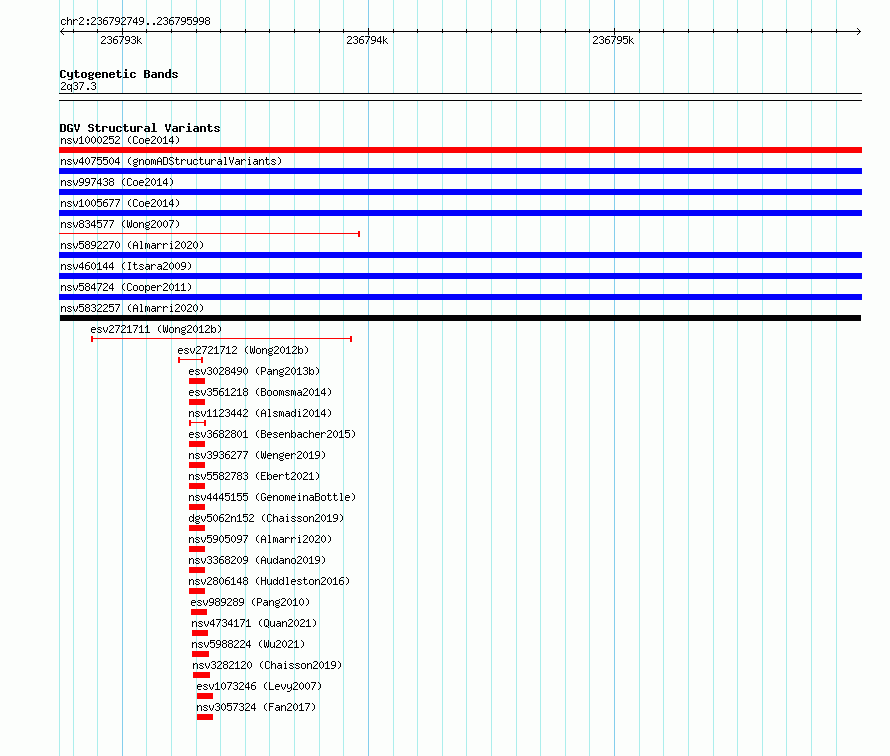The image size is (890, 756).
Task: Select the nsv5832257 (Almarri2020) label
Action: point(132,308)
